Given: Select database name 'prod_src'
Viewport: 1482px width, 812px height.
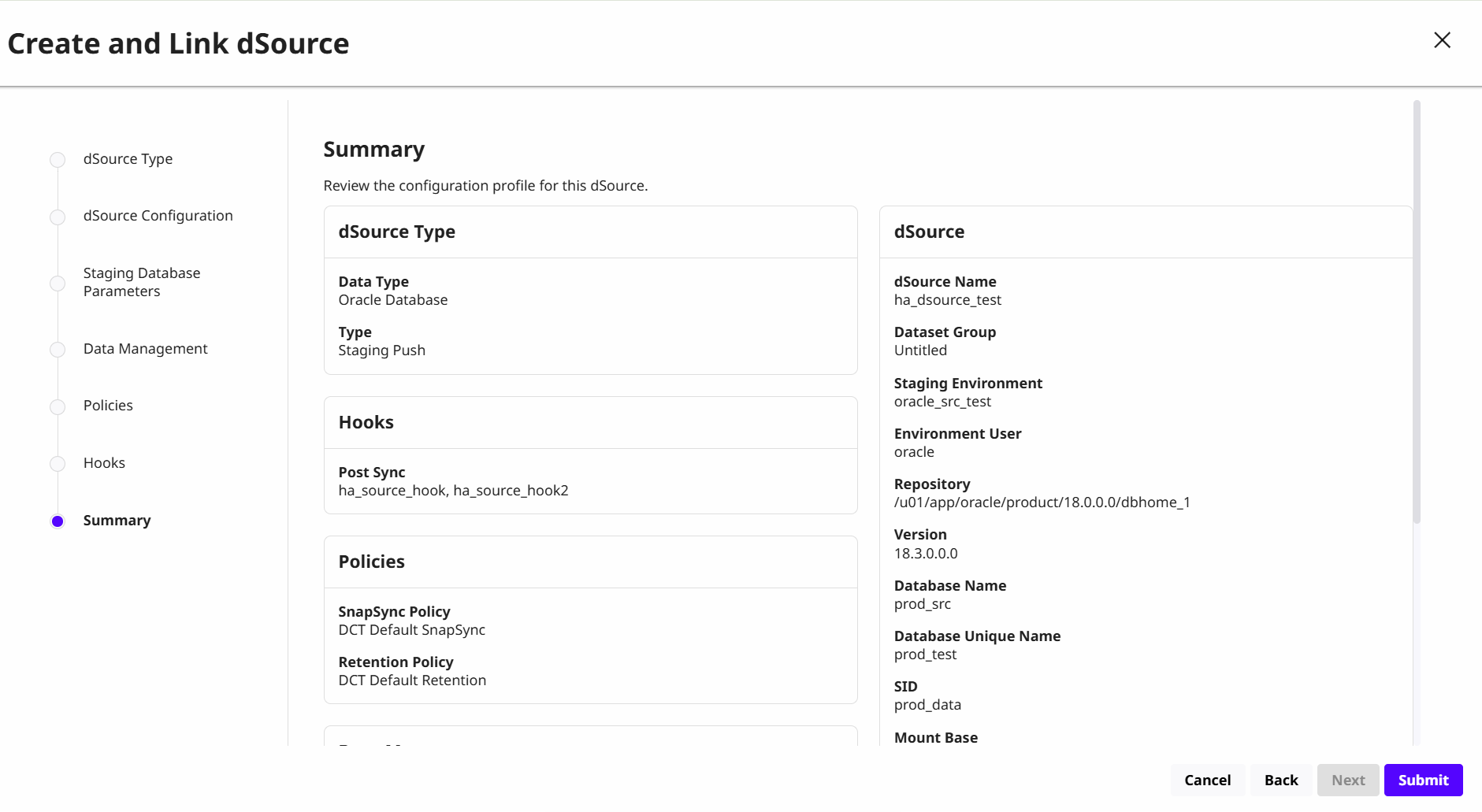Looking at the screenshot, I should (922, 604).
